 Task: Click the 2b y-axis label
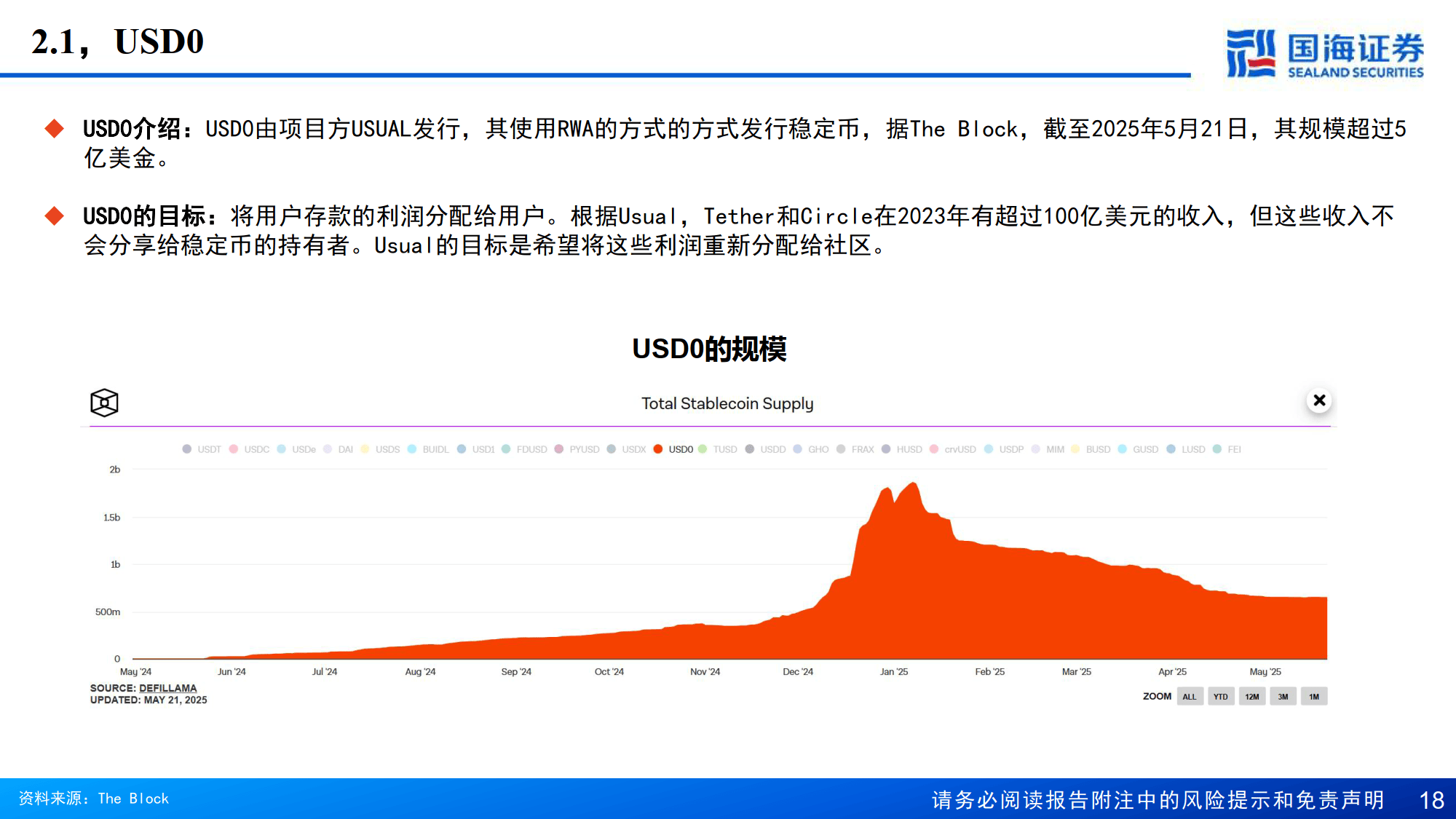click(x=115, y=470)
